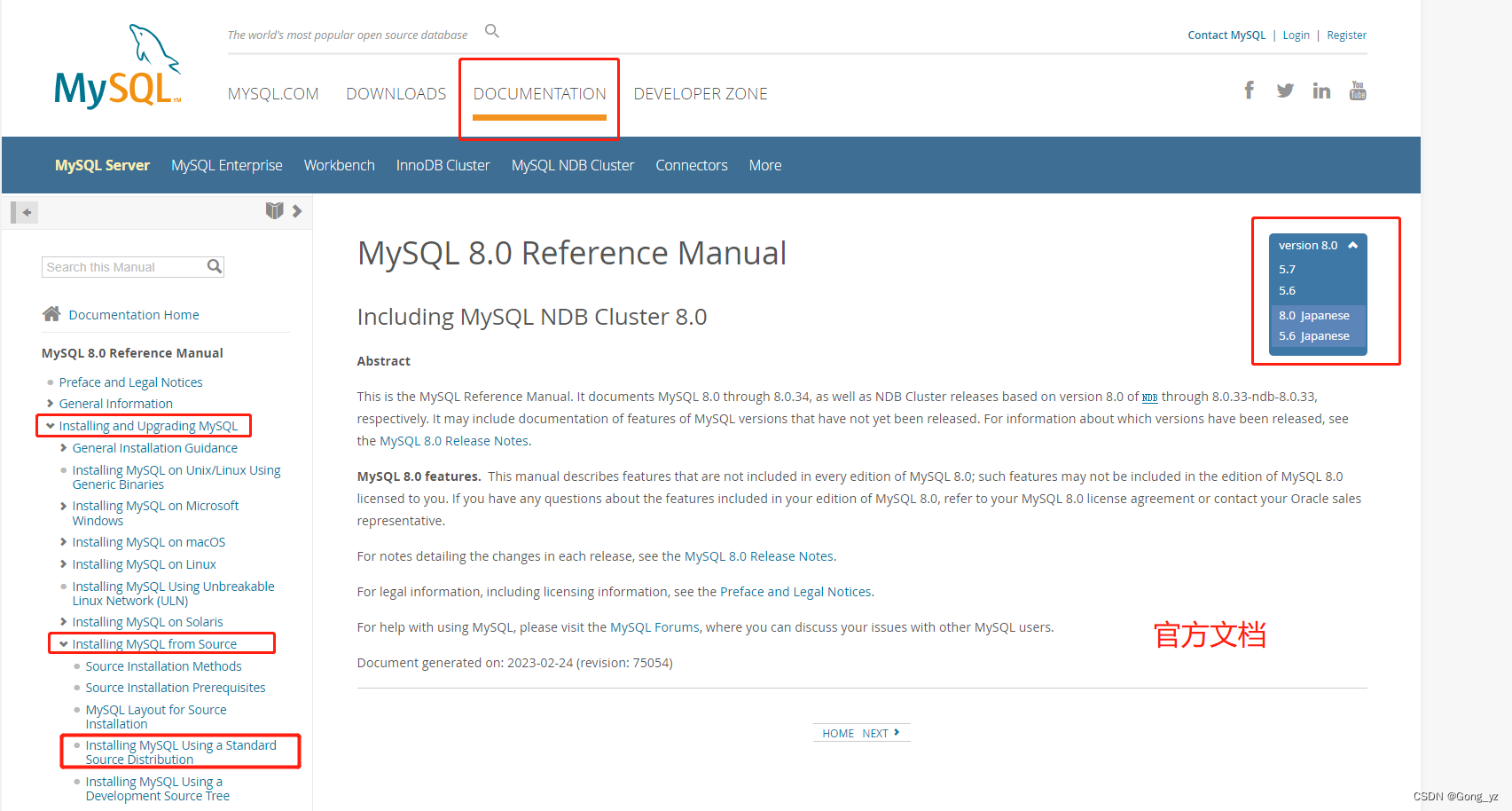Open DEVELOPER ZONE top navigation tab

coord(701,93)
